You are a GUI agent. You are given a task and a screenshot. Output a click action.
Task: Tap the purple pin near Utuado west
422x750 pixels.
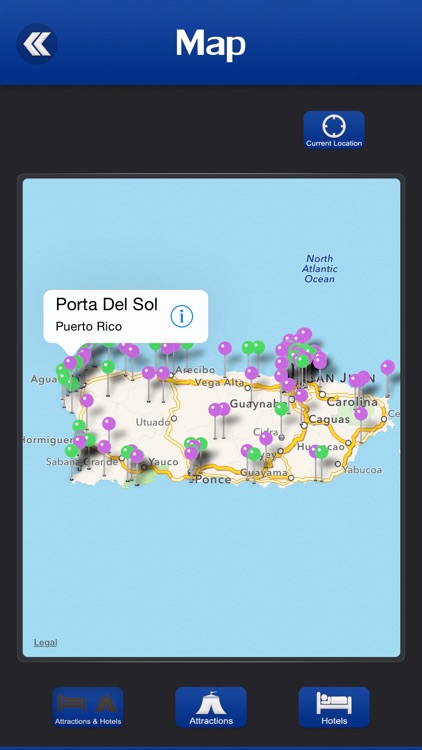coord(109,423)
